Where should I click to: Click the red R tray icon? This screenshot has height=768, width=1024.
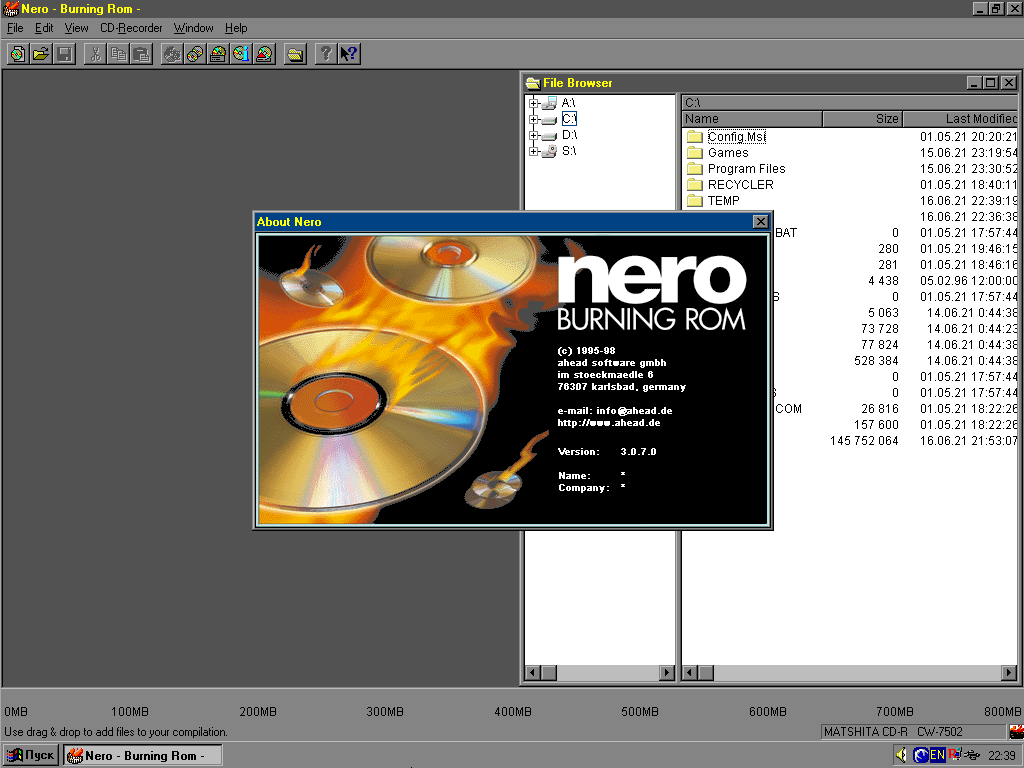(953, 755)
